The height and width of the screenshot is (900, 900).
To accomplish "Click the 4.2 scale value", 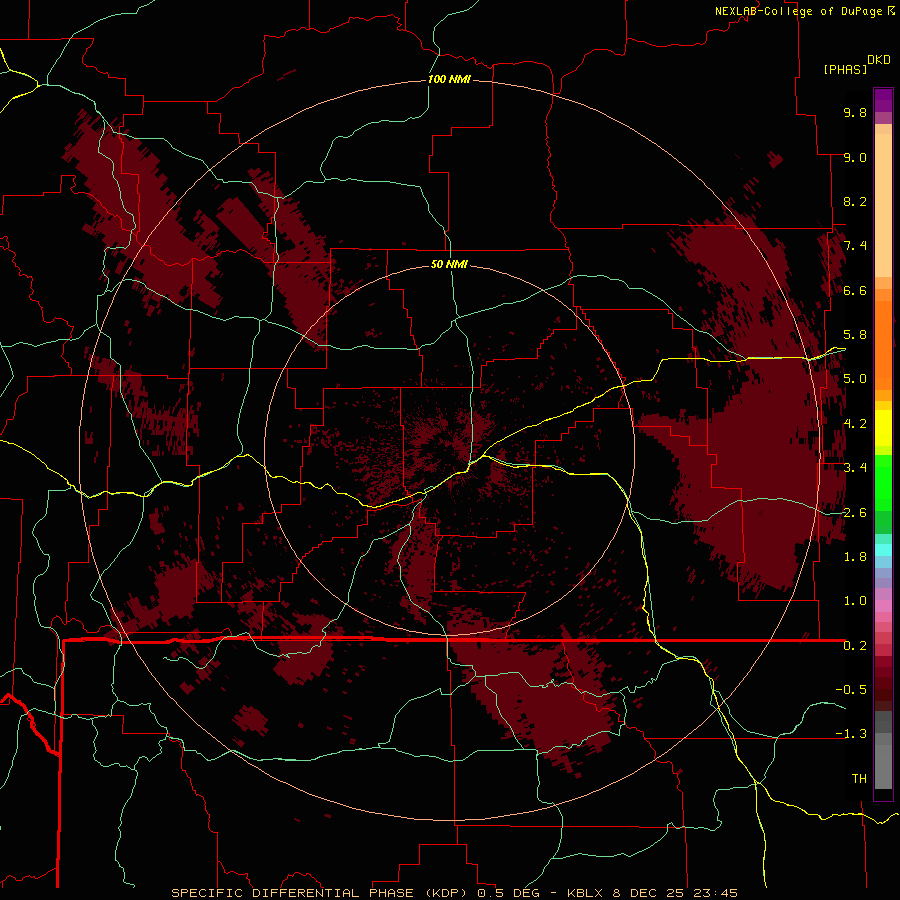I will (x=855, y=424).
